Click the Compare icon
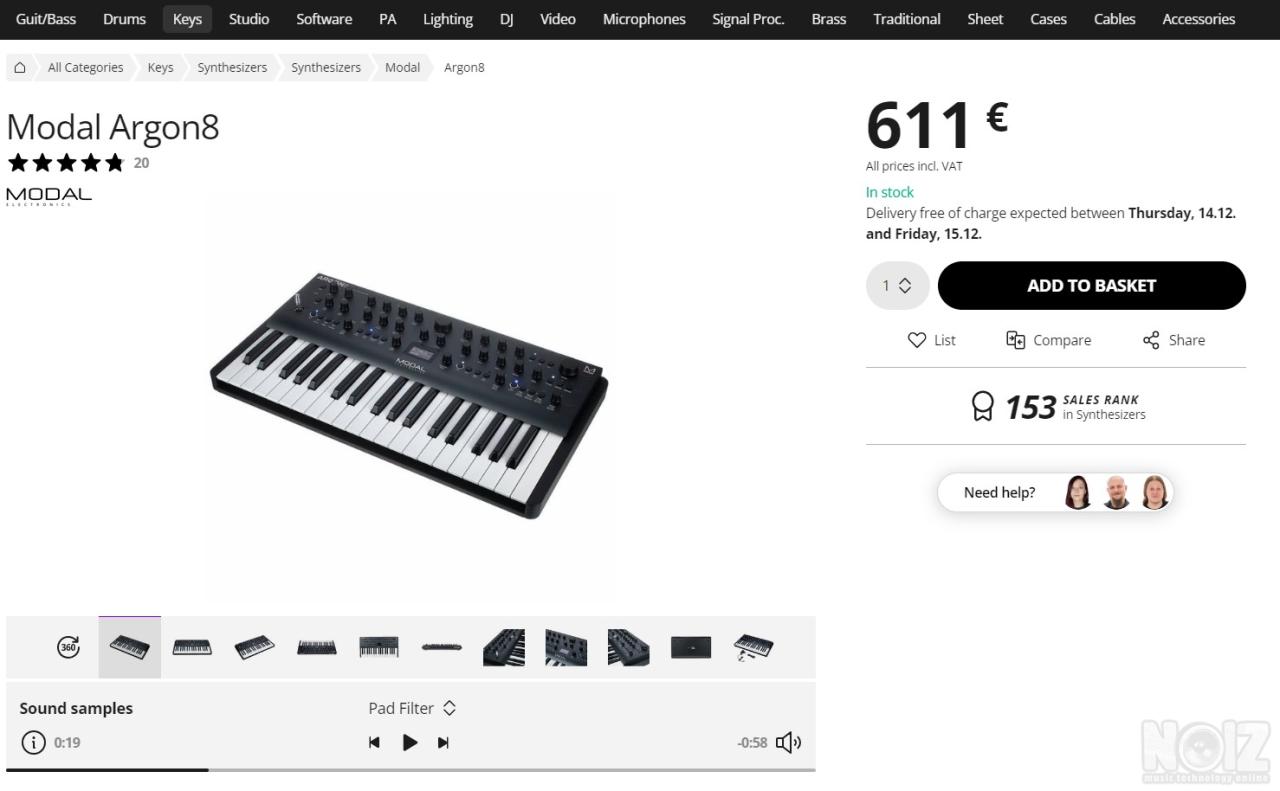Viewport: 1280px width, 791px height. pyautogui.click(x=1015, y=340)
